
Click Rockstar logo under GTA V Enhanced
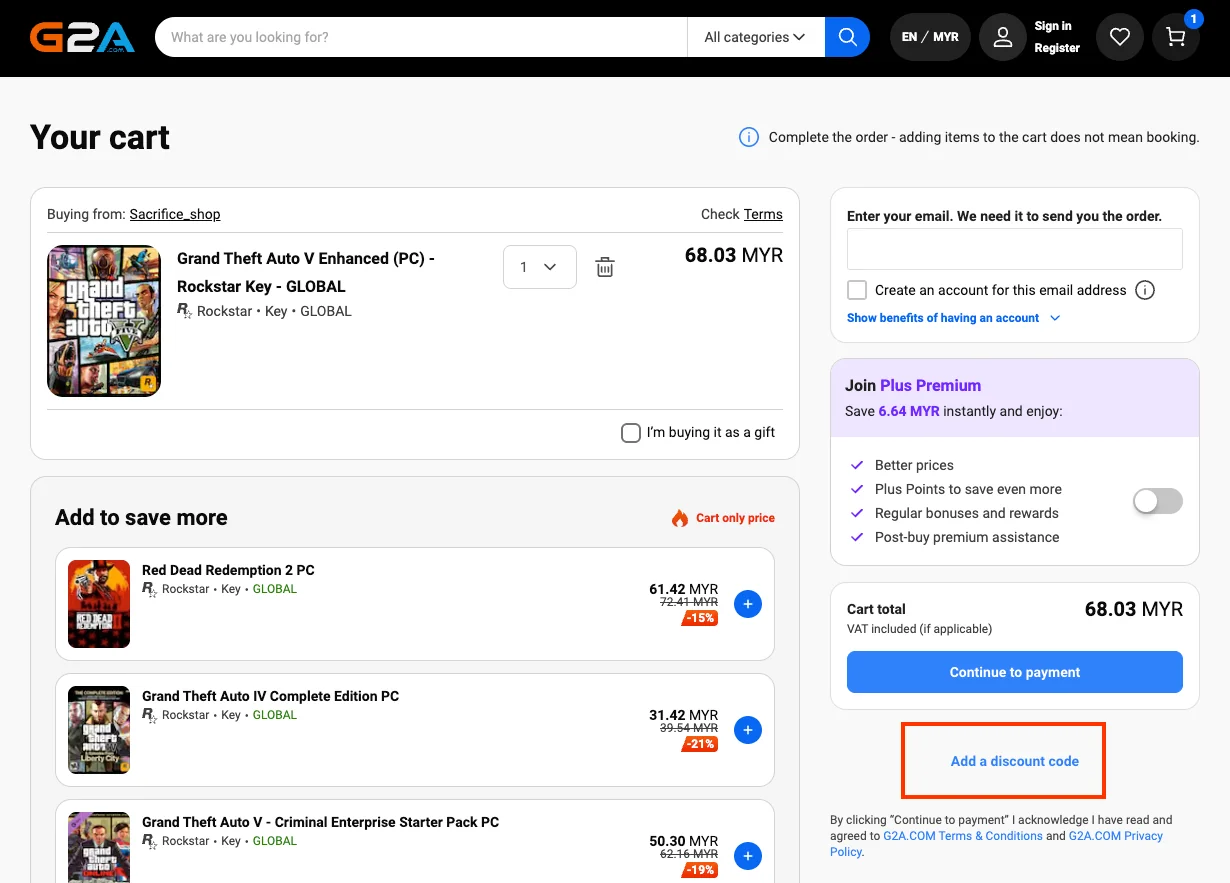click(x=185, y=311)
